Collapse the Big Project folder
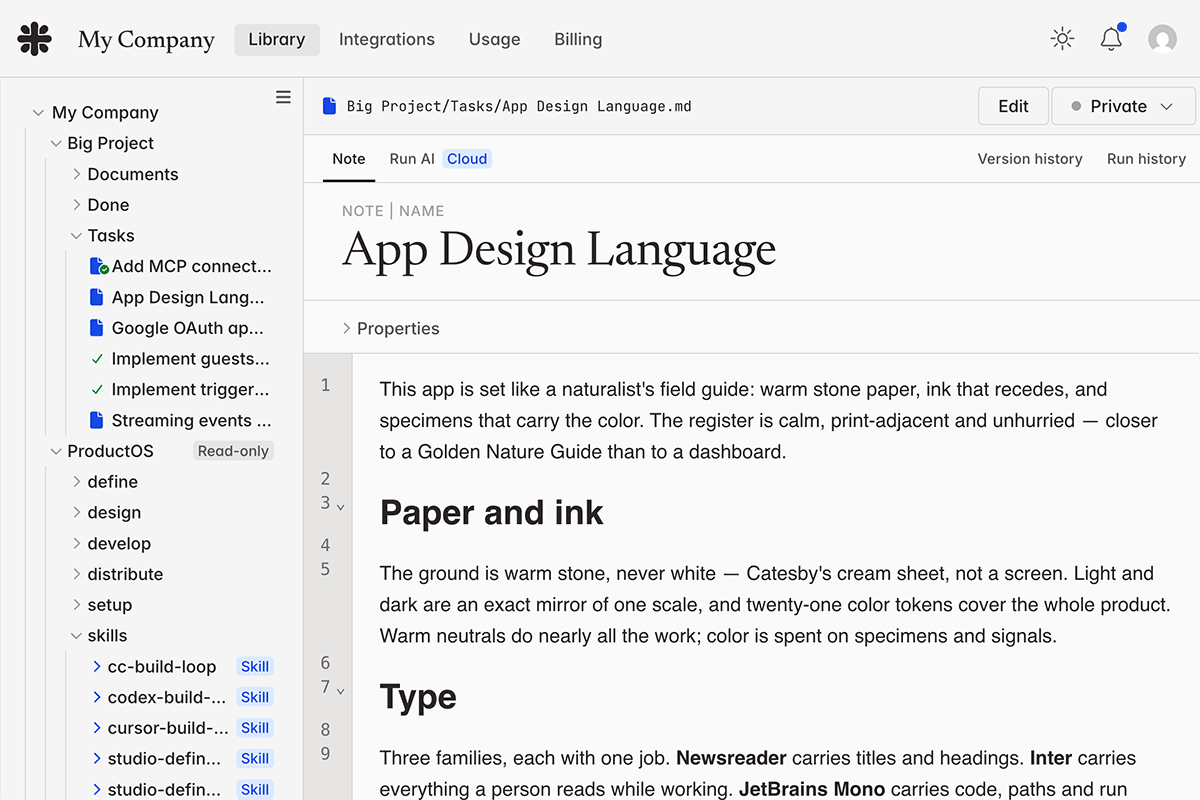The width and height of the screenshot is (1200, 800). pyautogui.click(x=56, y=143)
